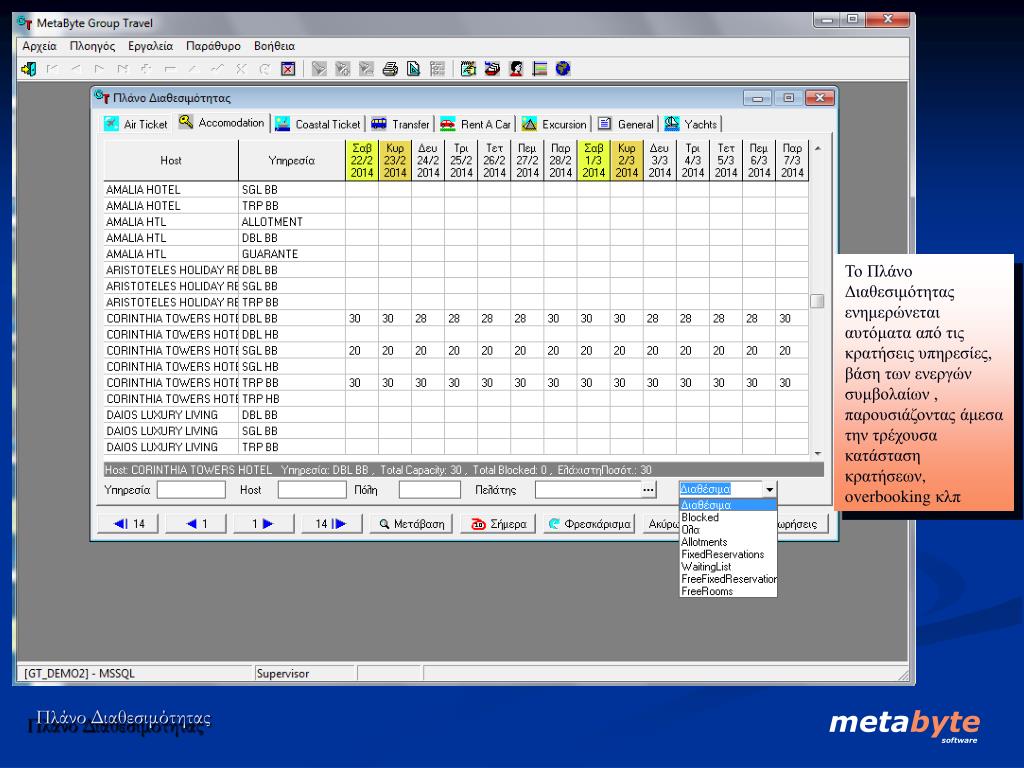
Task: Jump back 14 days with the button
Action: pos(129,524)
